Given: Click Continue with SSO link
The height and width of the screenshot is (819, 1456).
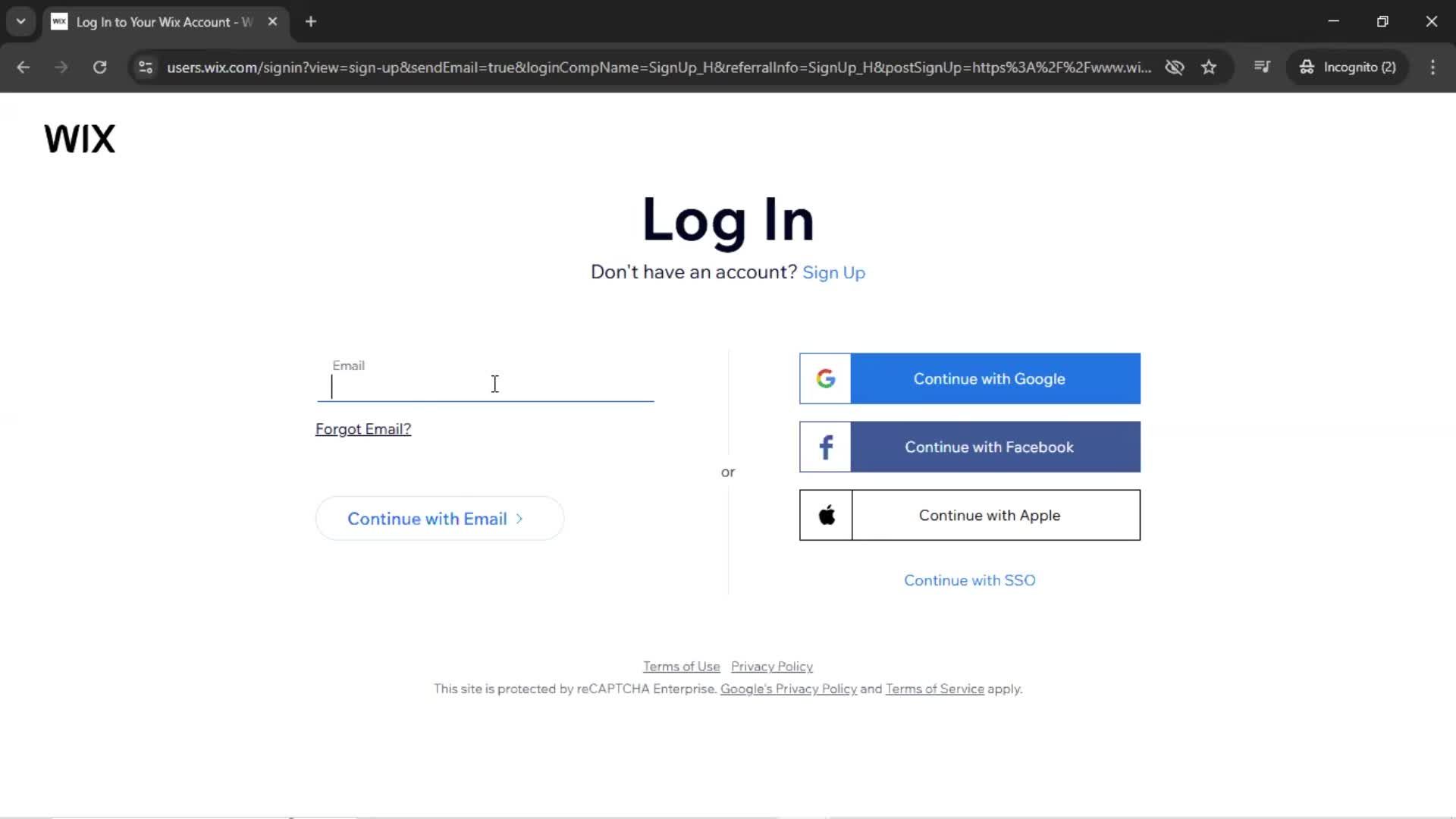Looking at the screenshot, I should coord(969,580).
